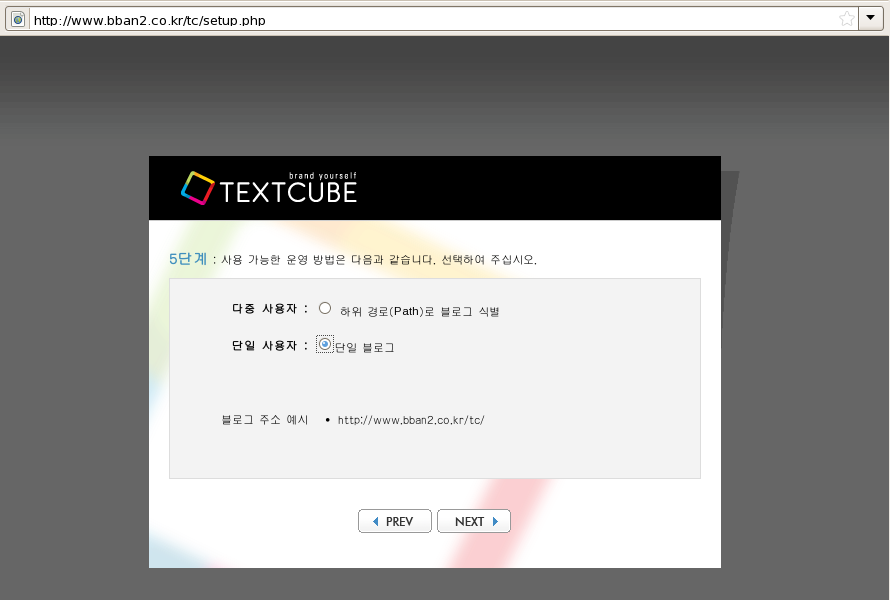Click the 단일 블로그 option text
The height and width of the screenshot is (600, 890).
pyautogui.click(x=364, y=347)
